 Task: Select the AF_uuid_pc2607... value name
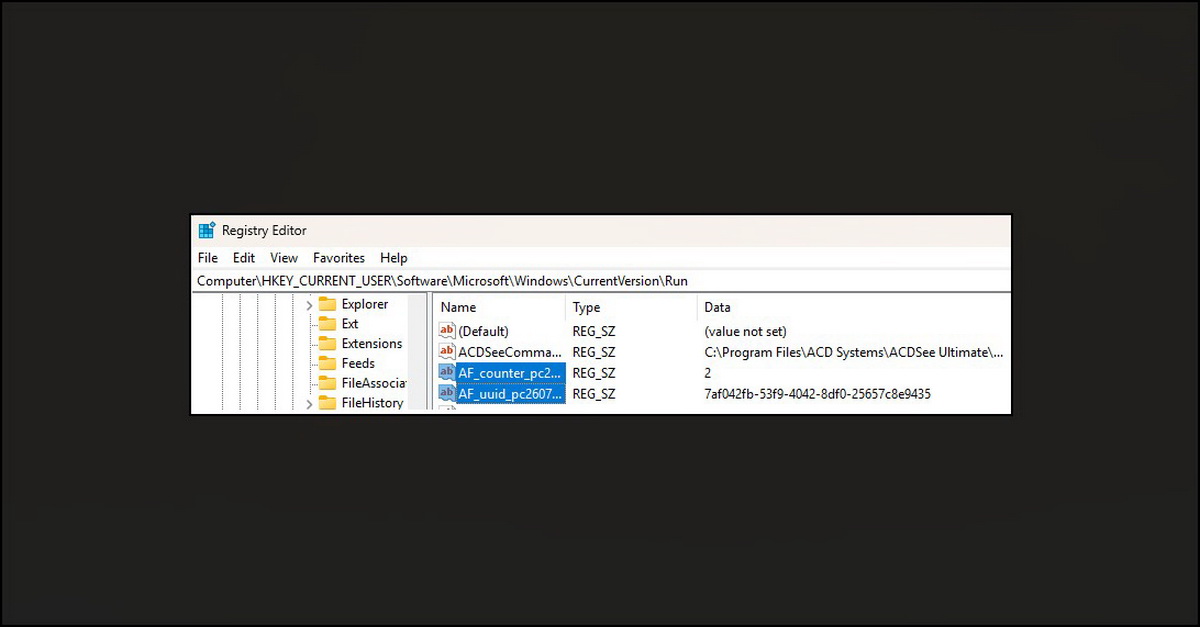coord(510,394)
